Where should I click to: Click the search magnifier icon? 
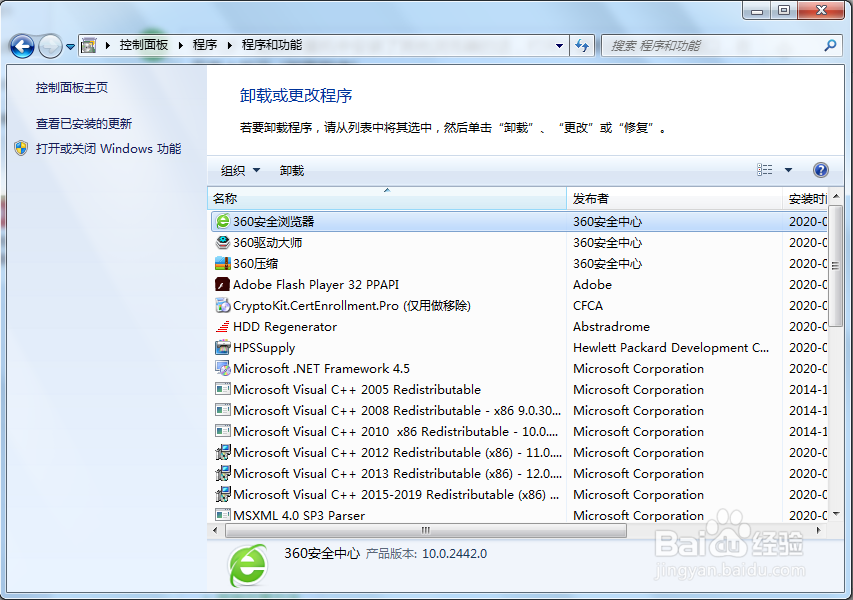(830, 46)
